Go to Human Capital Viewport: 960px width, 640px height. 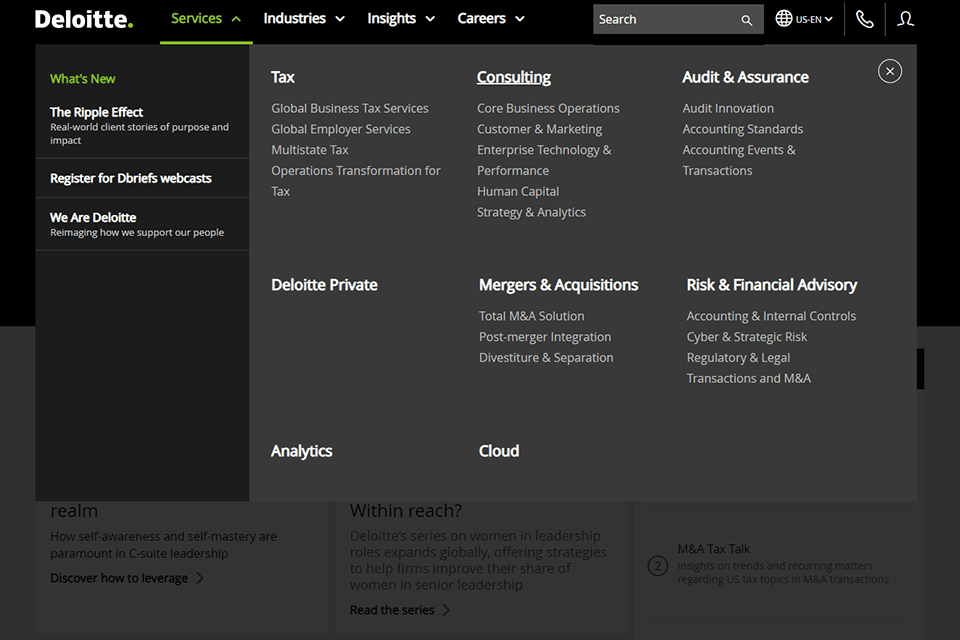click(518, 192)
